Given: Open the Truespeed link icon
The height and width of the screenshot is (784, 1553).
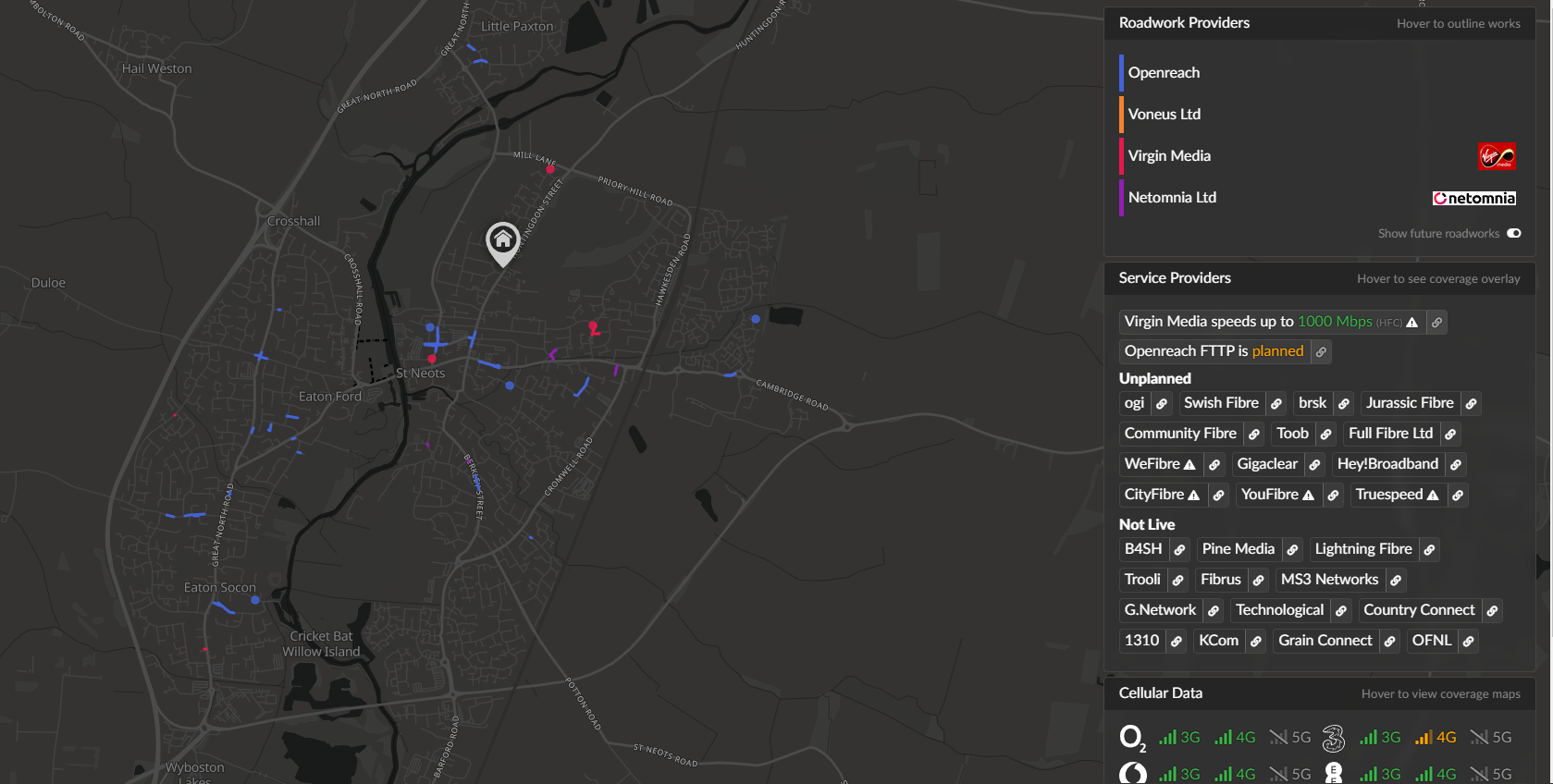Looking at the screenshot, I should (1458, 496).
